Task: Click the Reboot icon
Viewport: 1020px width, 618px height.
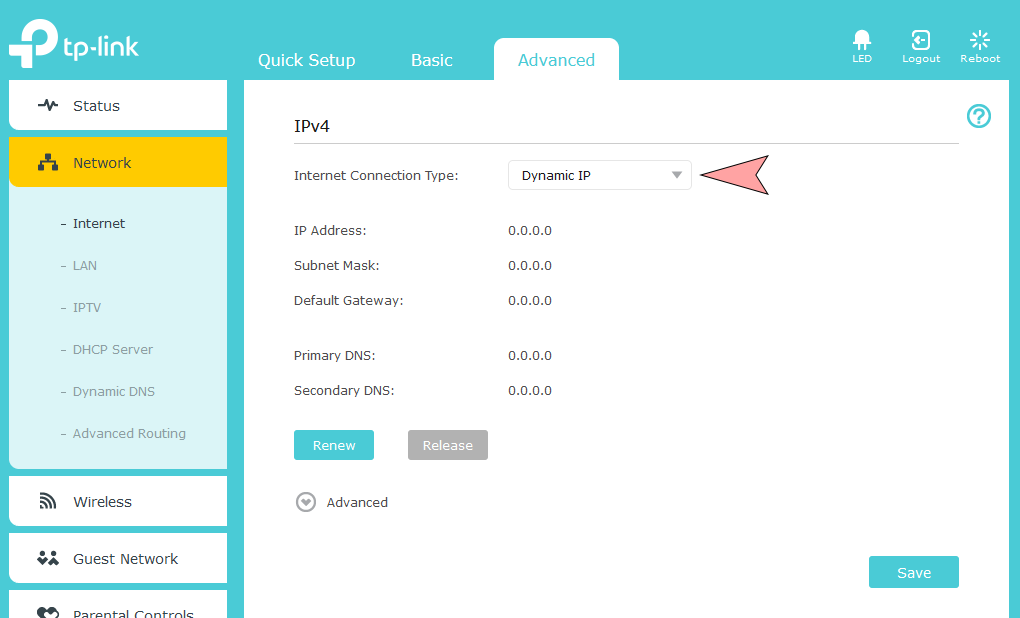Action: [x=980, y=40]
